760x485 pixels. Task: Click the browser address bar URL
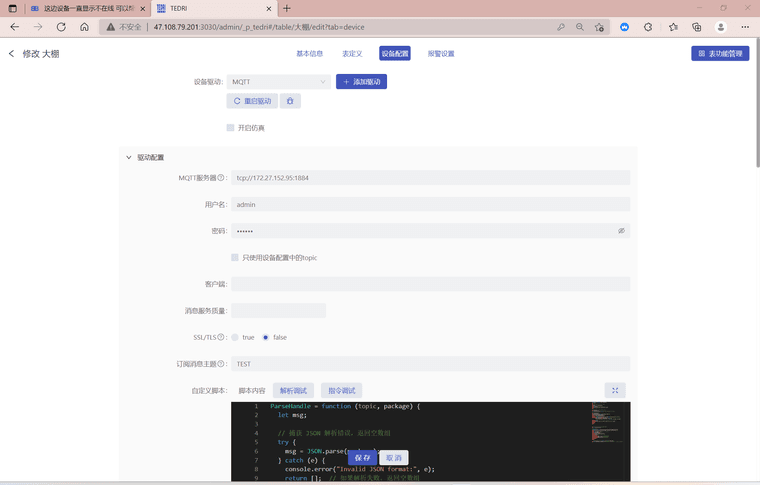tap(259, 27)
